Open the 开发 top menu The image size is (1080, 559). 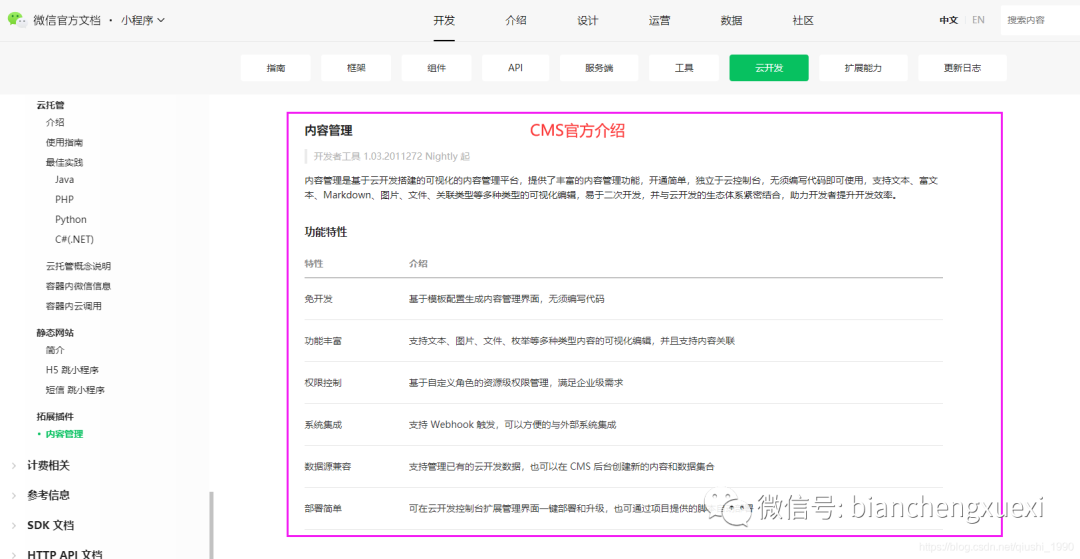point(444,20)
